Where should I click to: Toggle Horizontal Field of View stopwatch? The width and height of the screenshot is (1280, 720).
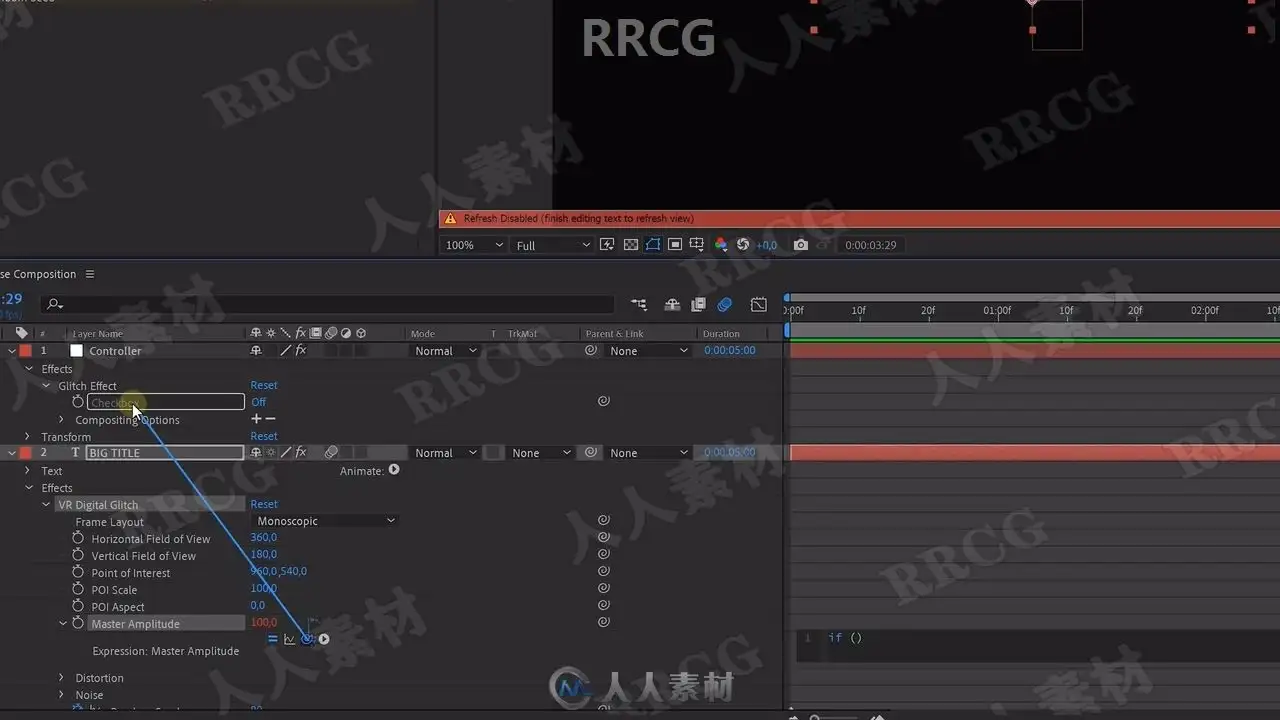pyautogui.click(x=78, y=538)
